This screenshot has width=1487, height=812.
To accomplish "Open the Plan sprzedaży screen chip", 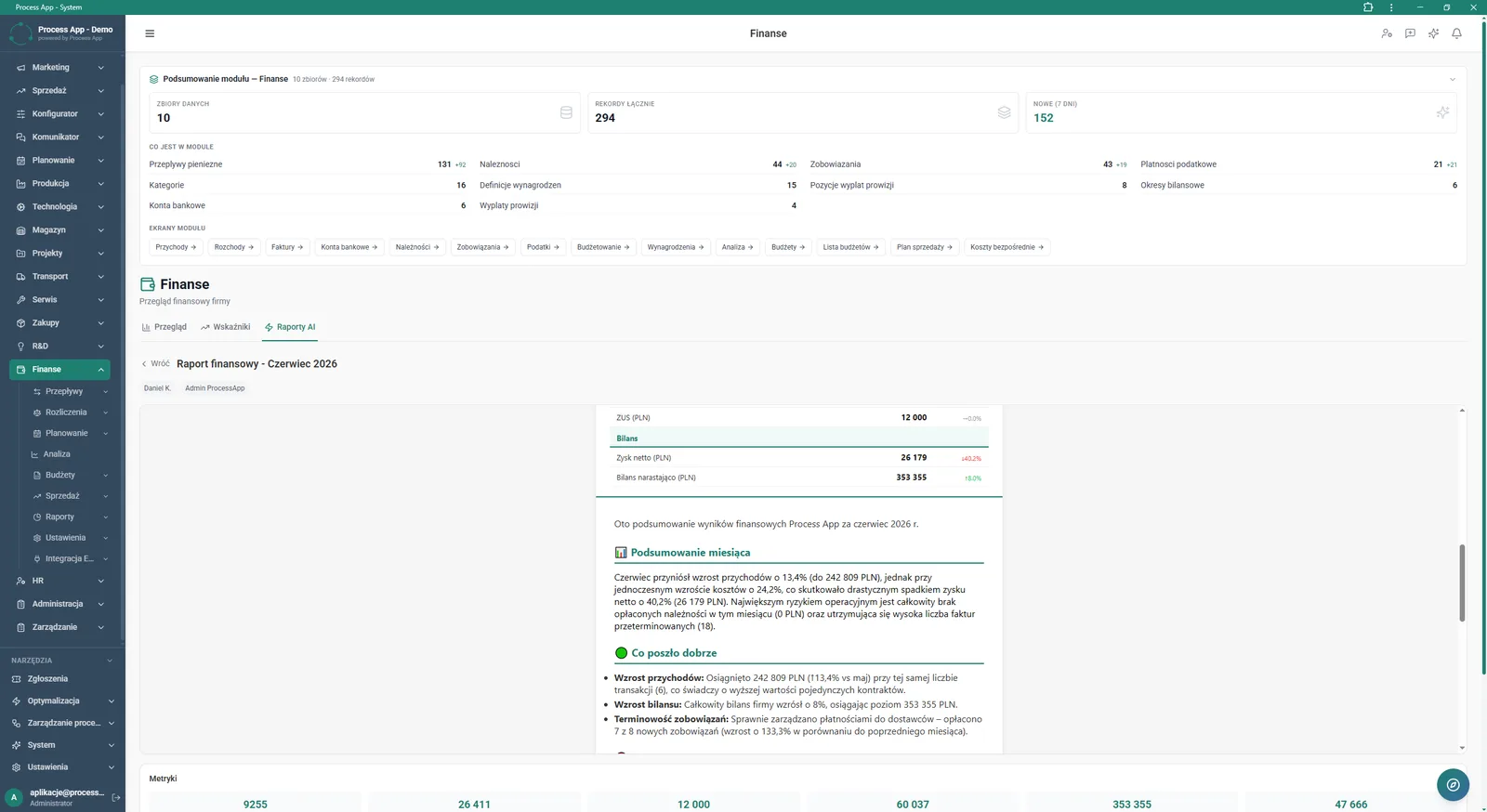I will (x=925, y=247).
